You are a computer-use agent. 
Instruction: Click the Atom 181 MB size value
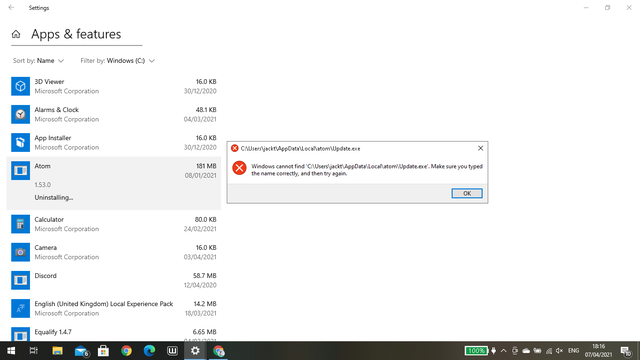(206, 166)
